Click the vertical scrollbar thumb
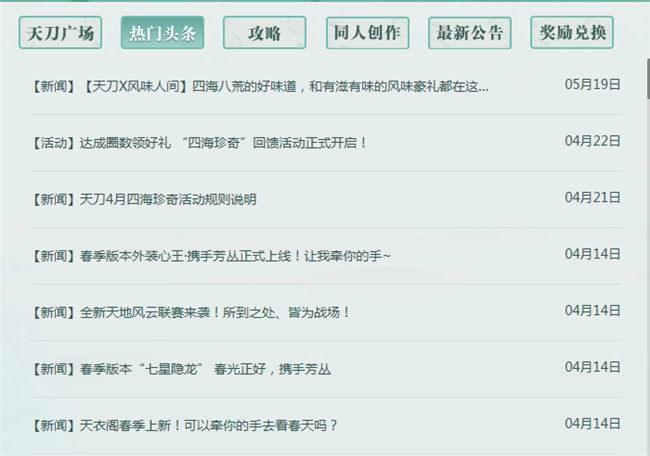This screenshot has height=456, width=650. [x=648, y=79]
